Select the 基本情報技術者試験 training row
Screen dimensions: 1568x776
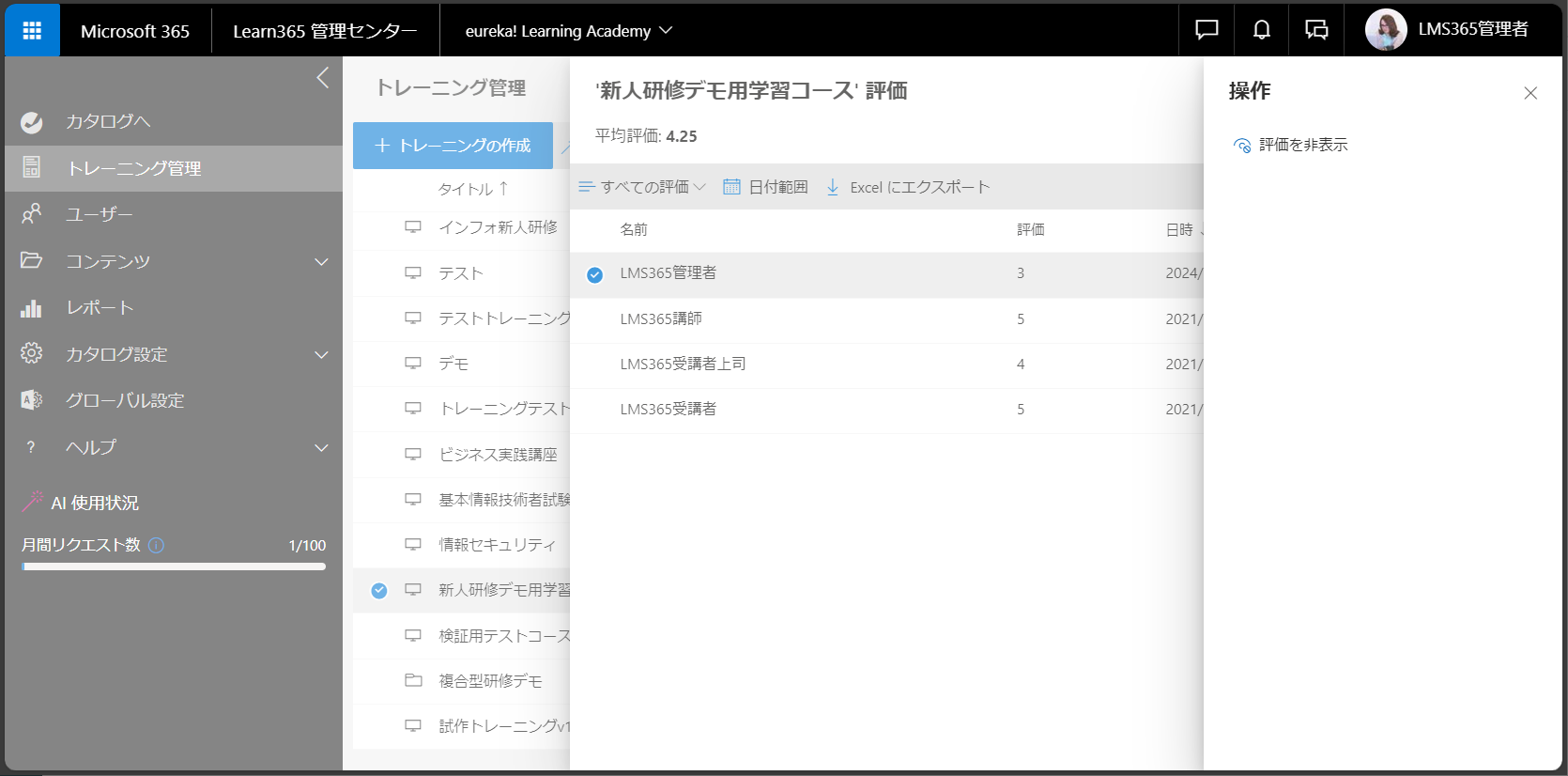click(461, 500)
